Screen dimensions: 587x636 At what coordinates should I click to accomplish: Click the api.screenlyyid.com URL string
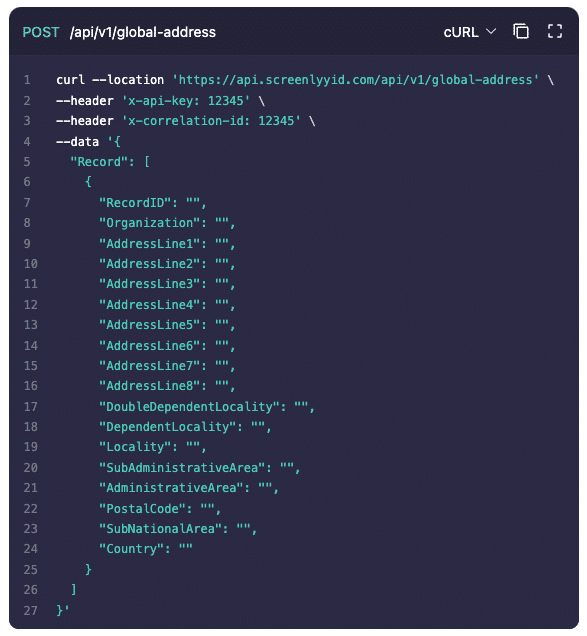pos(355,80)
